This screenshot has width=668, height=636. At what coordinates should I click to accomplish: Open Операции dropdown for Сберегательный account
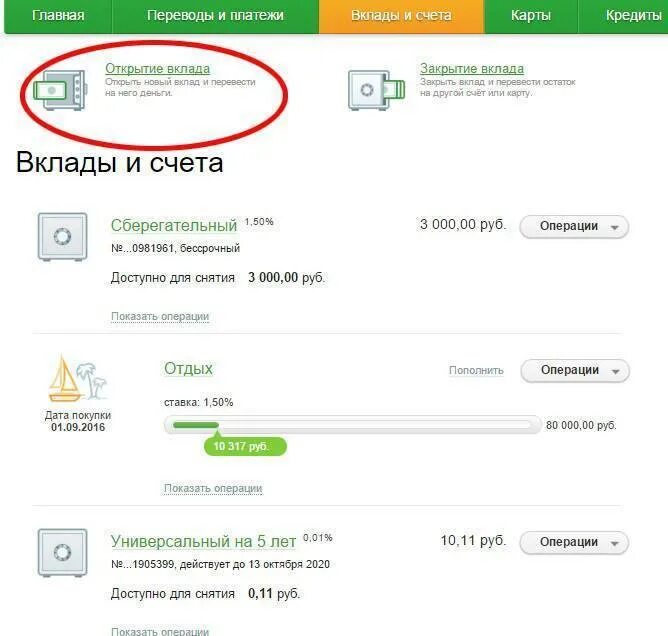[574, 226]
